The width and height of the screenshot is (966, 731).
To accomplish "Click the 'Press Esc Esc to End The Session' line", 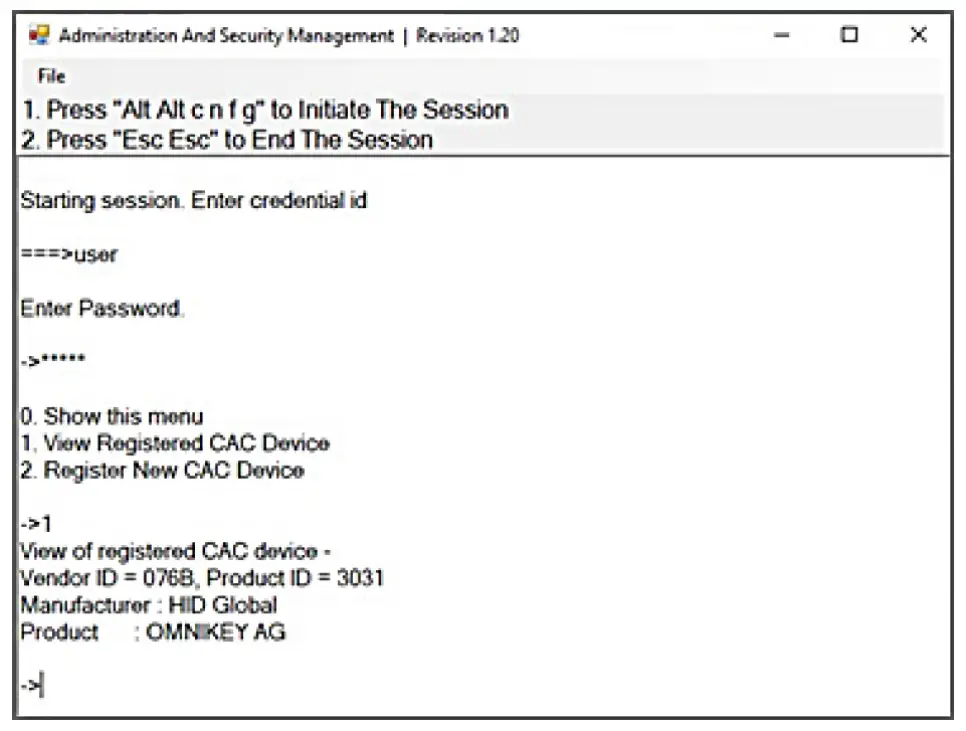I will 225,139.
